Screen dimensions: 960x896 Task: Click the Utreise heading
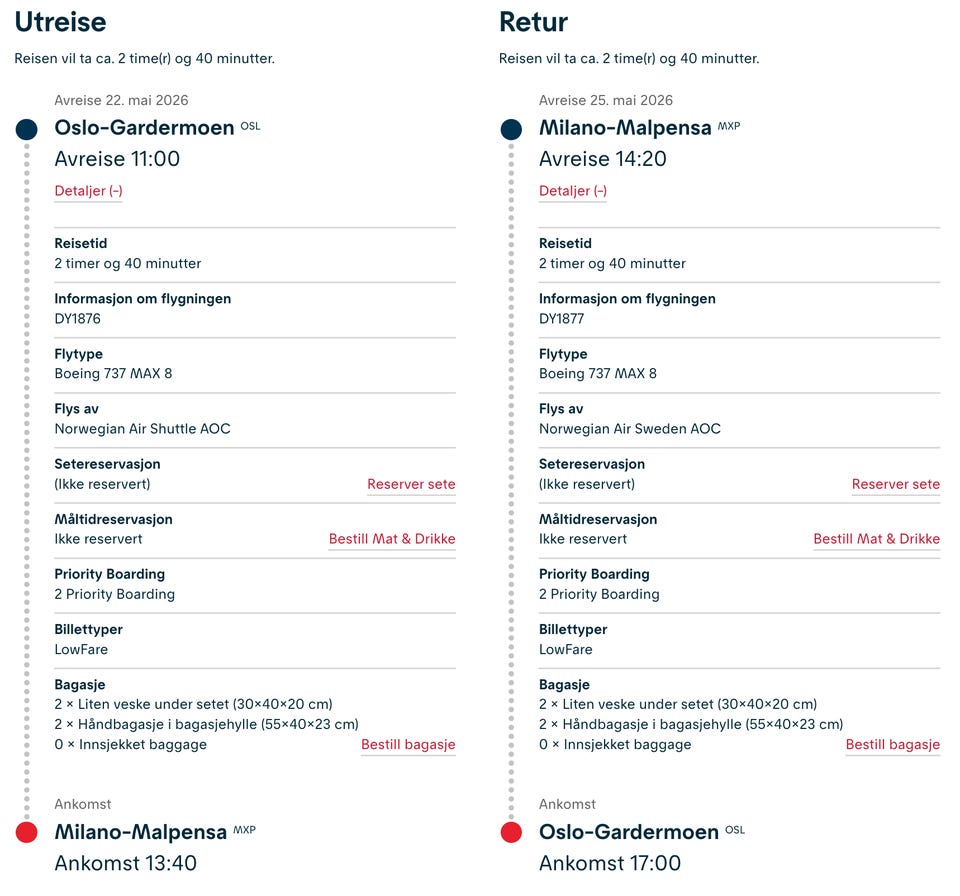click(60, 22)
